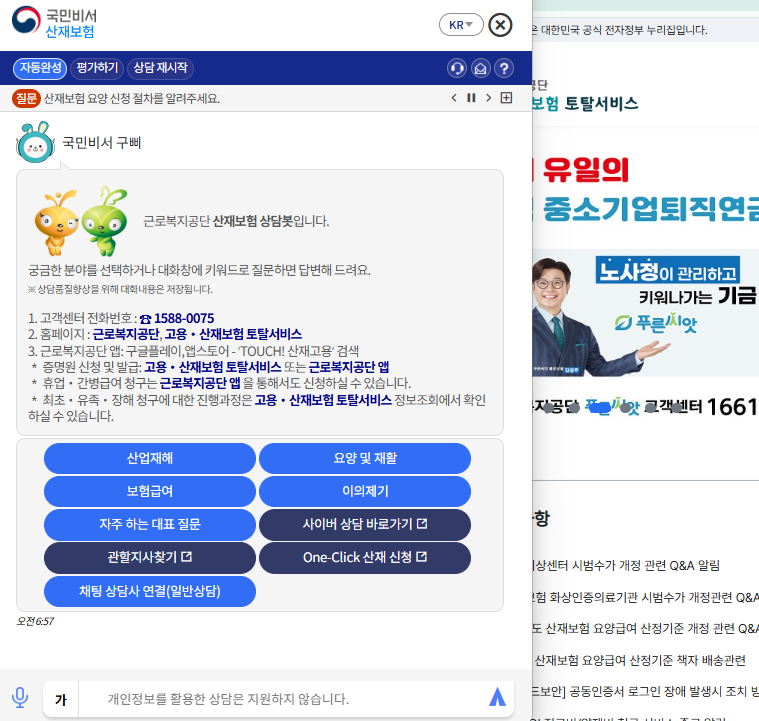Open 사이버 상담 바로가기 external link button

pos(365,524)
